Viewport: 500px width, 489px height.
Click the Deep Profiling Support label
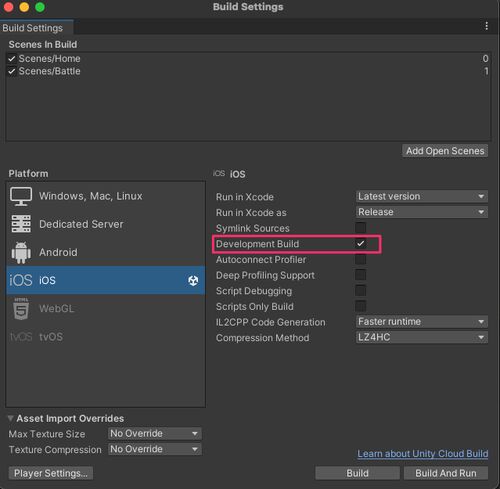click(265, 275)
